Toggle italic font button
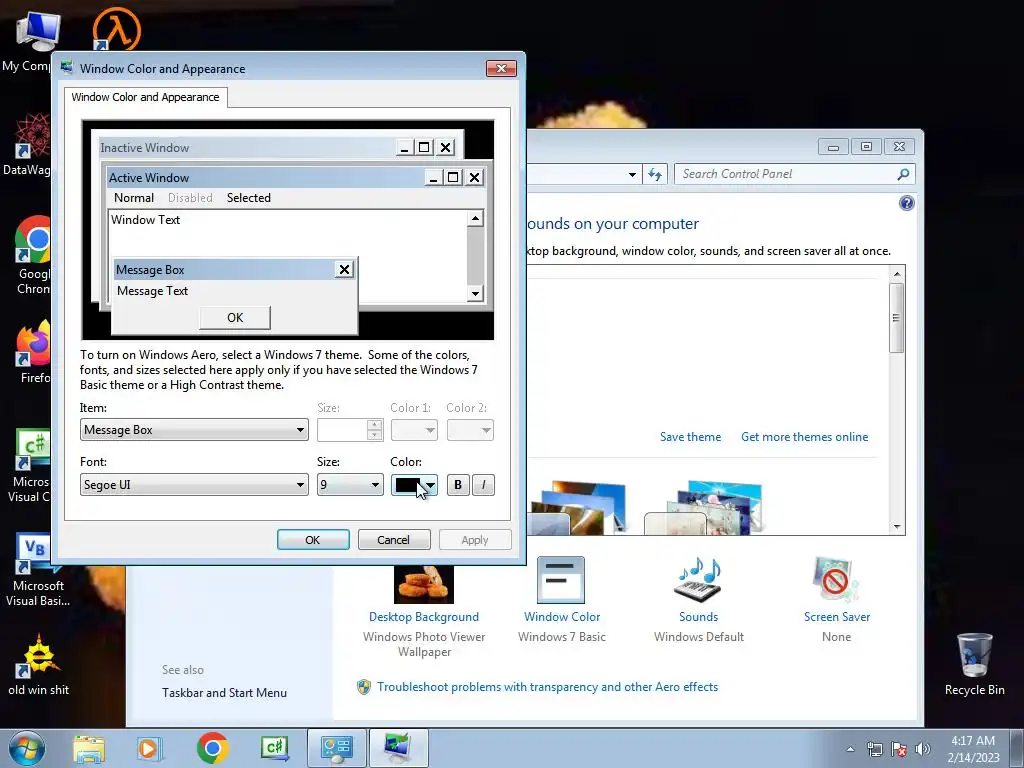The height and width of the screenshot is (768, 1024). click(x=483, y=485)
